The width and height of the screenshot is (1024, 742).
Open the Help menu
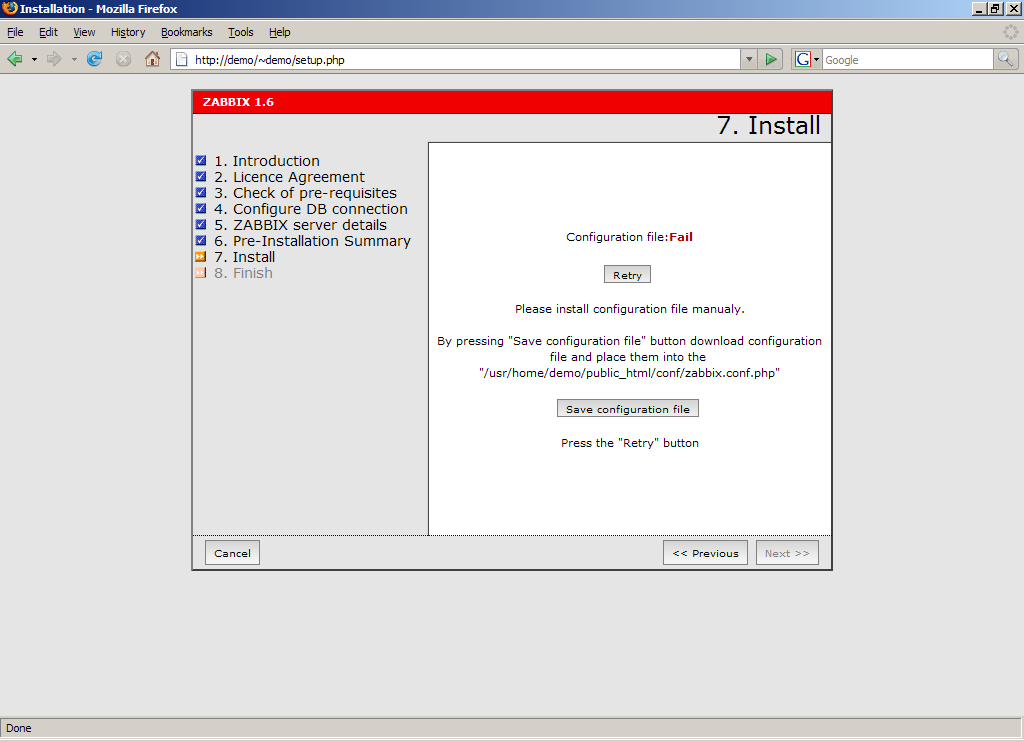coord(280,32)
